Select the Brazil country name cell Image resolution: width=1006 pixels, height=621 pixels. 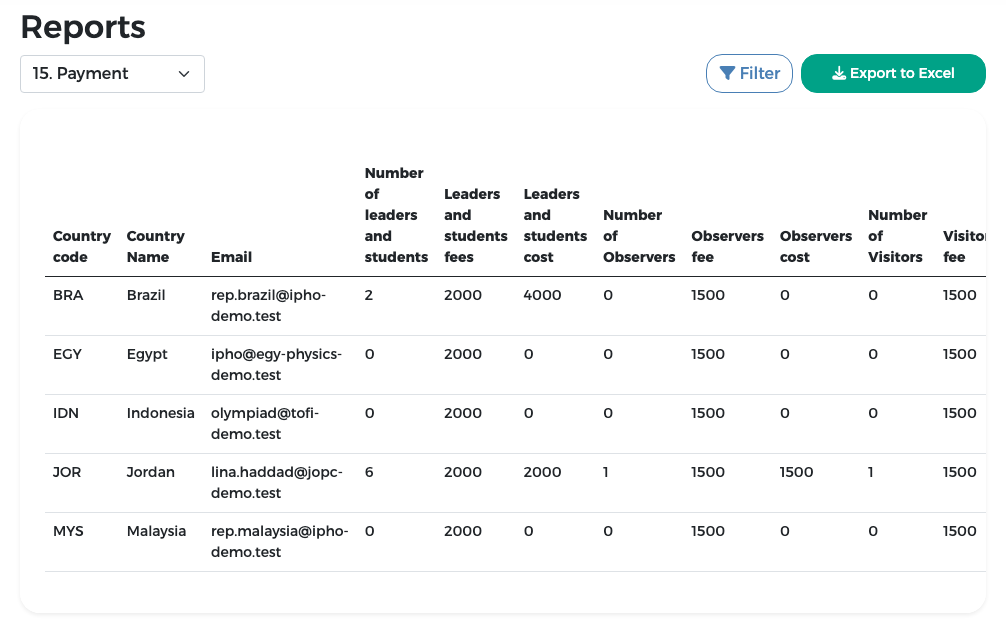pos(146,295)
